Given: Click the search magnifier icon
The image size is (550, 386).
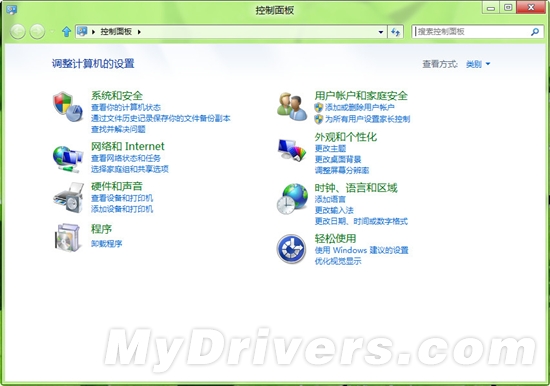Looking at the screenshot, I should (535, 32).
